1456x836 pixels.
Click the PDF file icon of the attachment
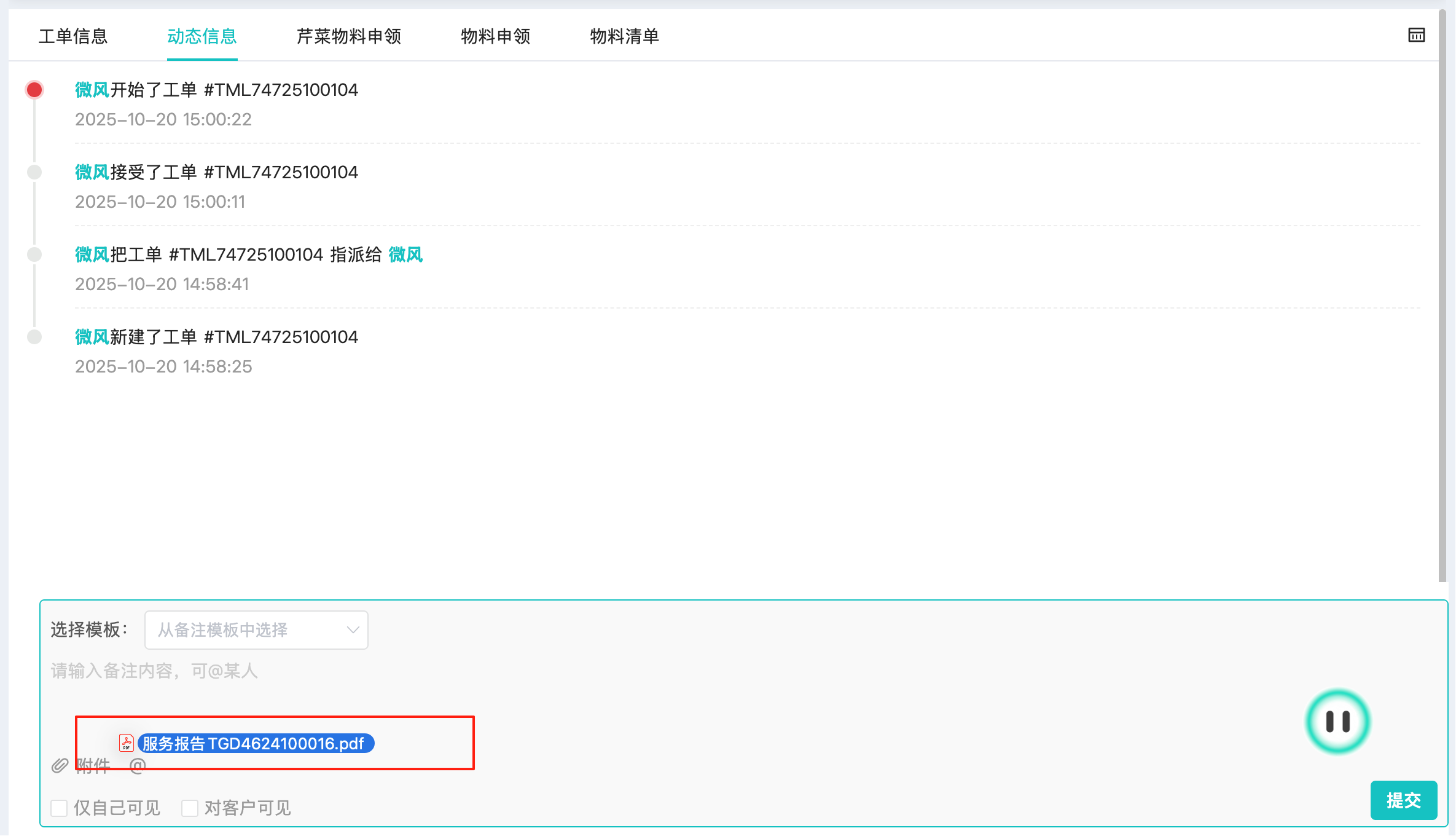tap(127, 743)
